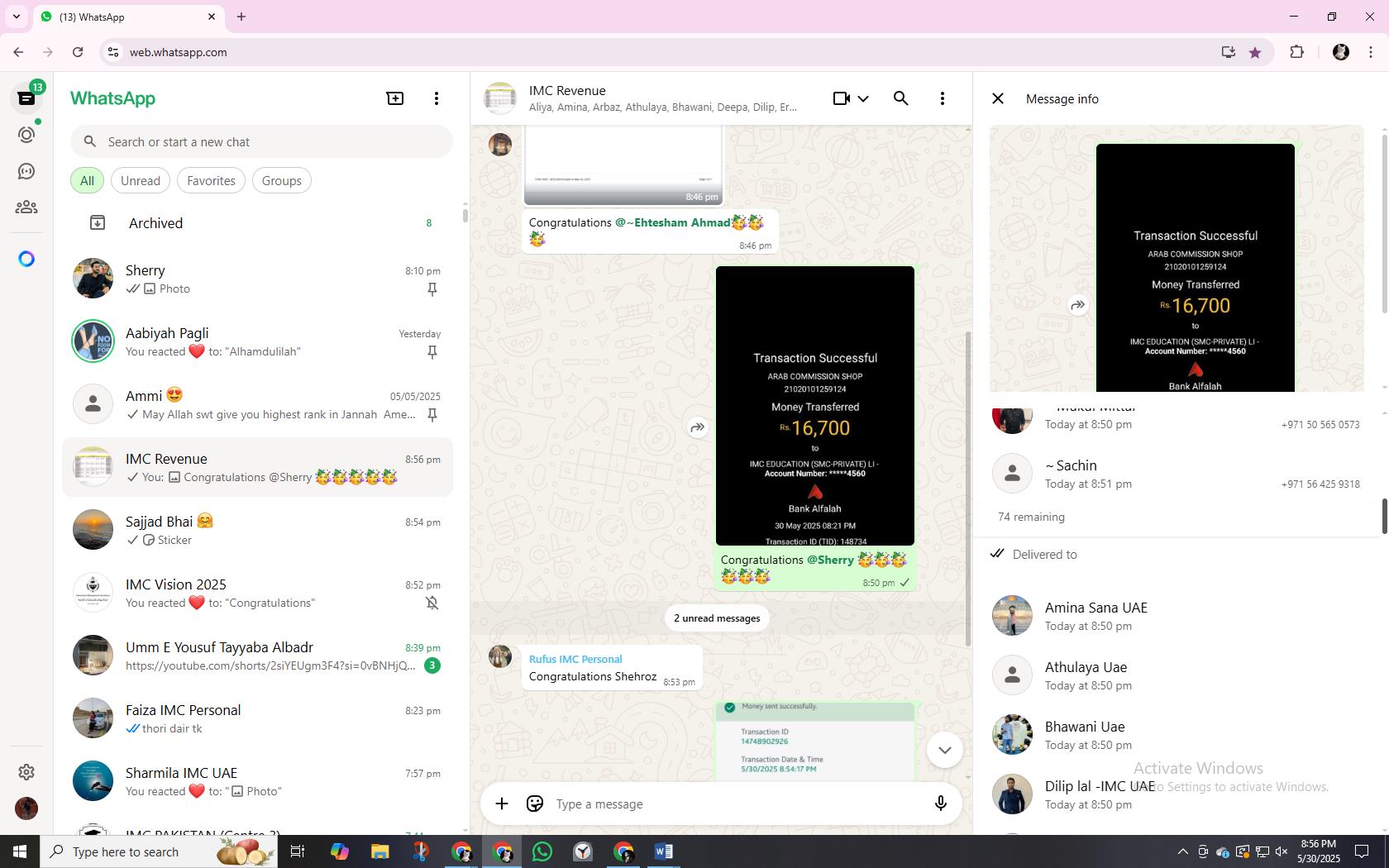This screenshot has height=868, width=1389.
Task: Open the Transaction Successful image in chat
Action: click(815, 406)
